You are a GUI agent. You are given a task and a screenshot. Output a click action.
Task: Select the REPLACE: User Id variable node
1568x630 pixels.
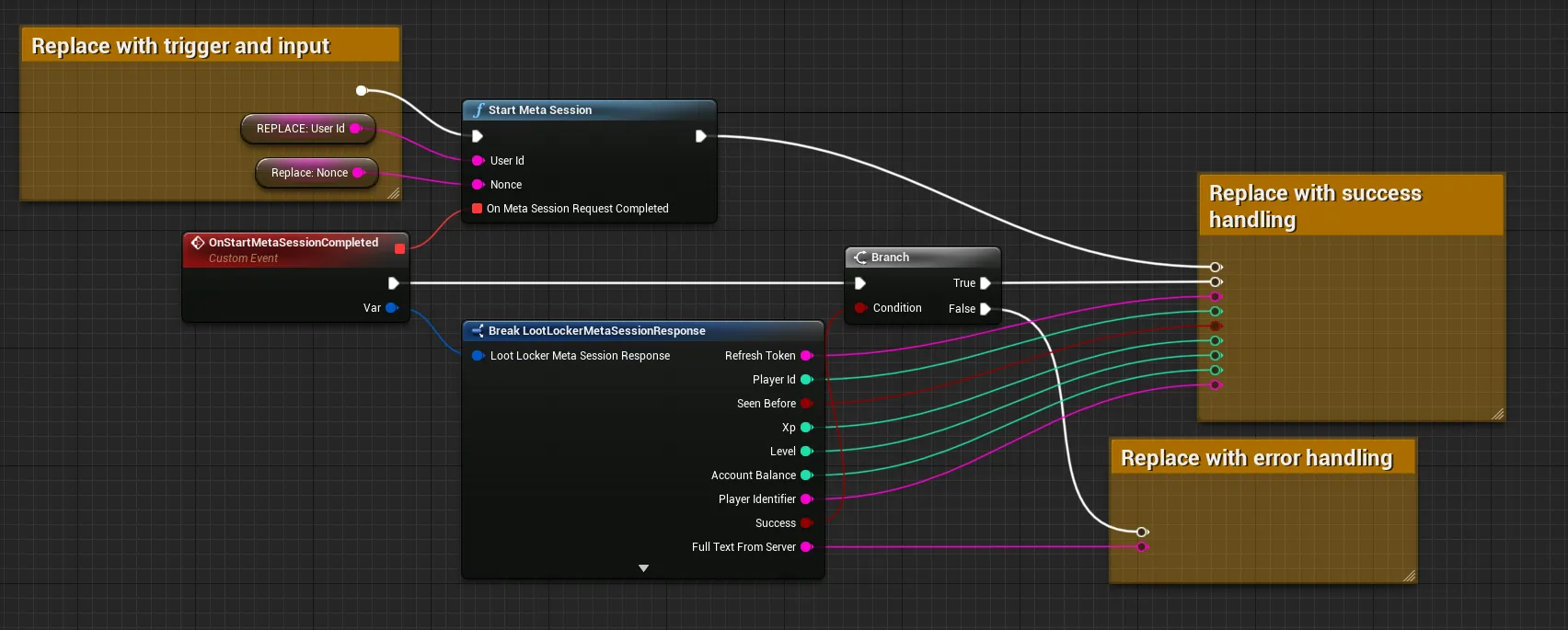coord(308,129)
